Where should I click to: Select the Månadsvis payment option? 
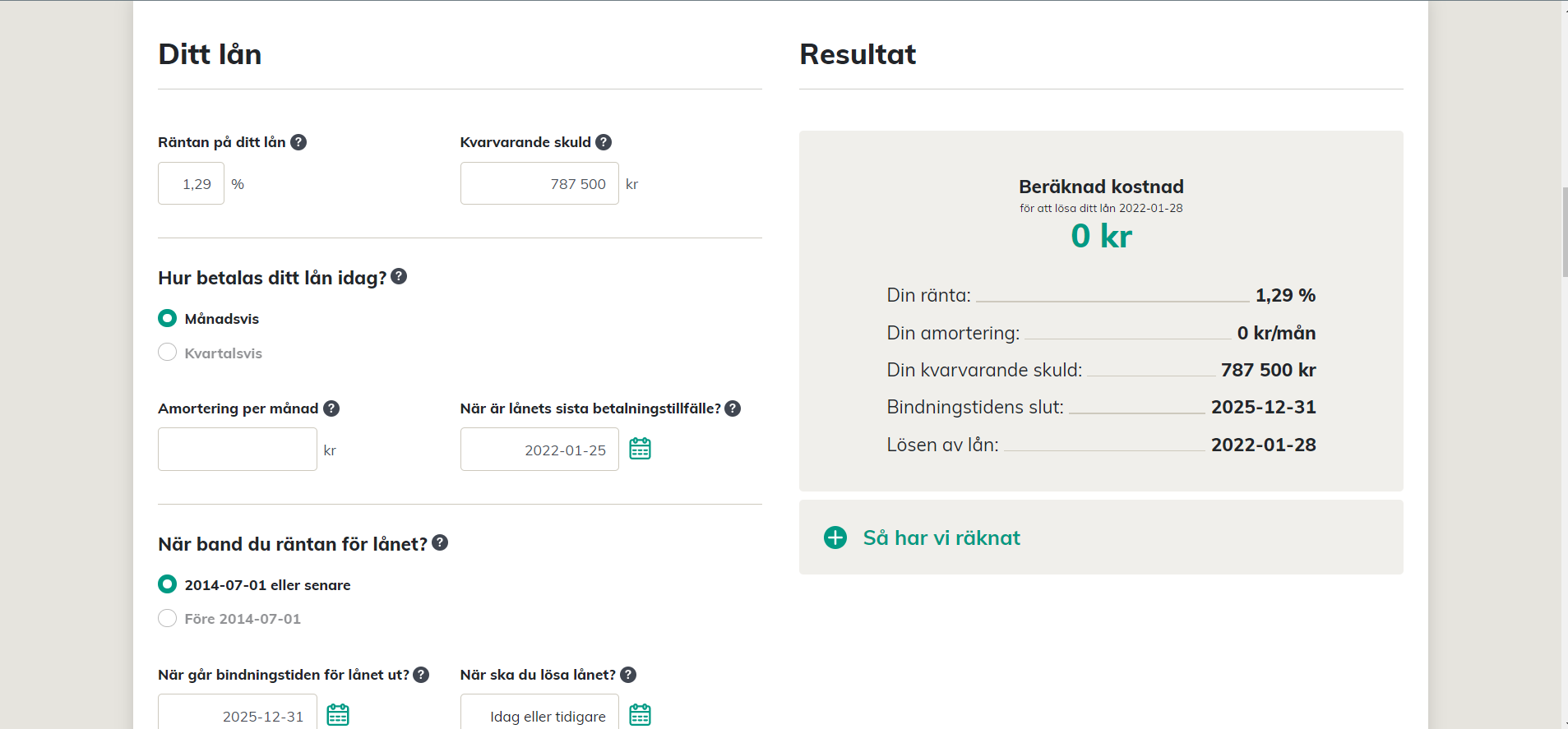168,318
